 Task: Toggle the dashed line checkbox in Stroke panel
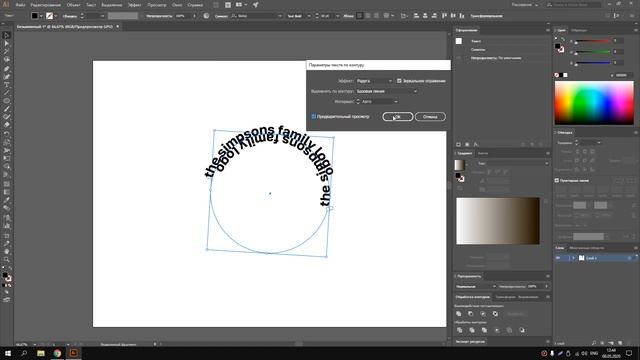(557, 180)
